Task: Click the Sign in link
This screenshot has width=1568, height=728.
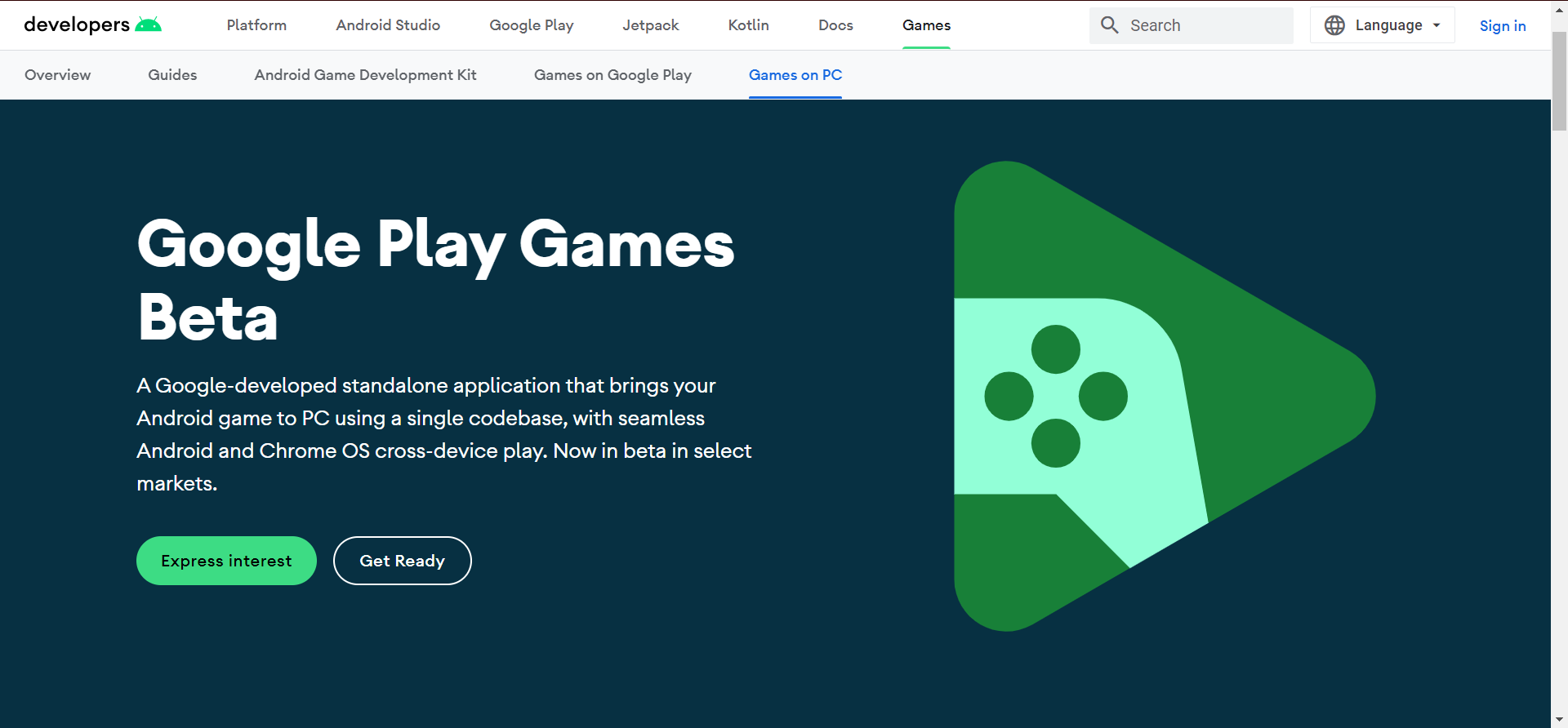Action: [1503, 25]
